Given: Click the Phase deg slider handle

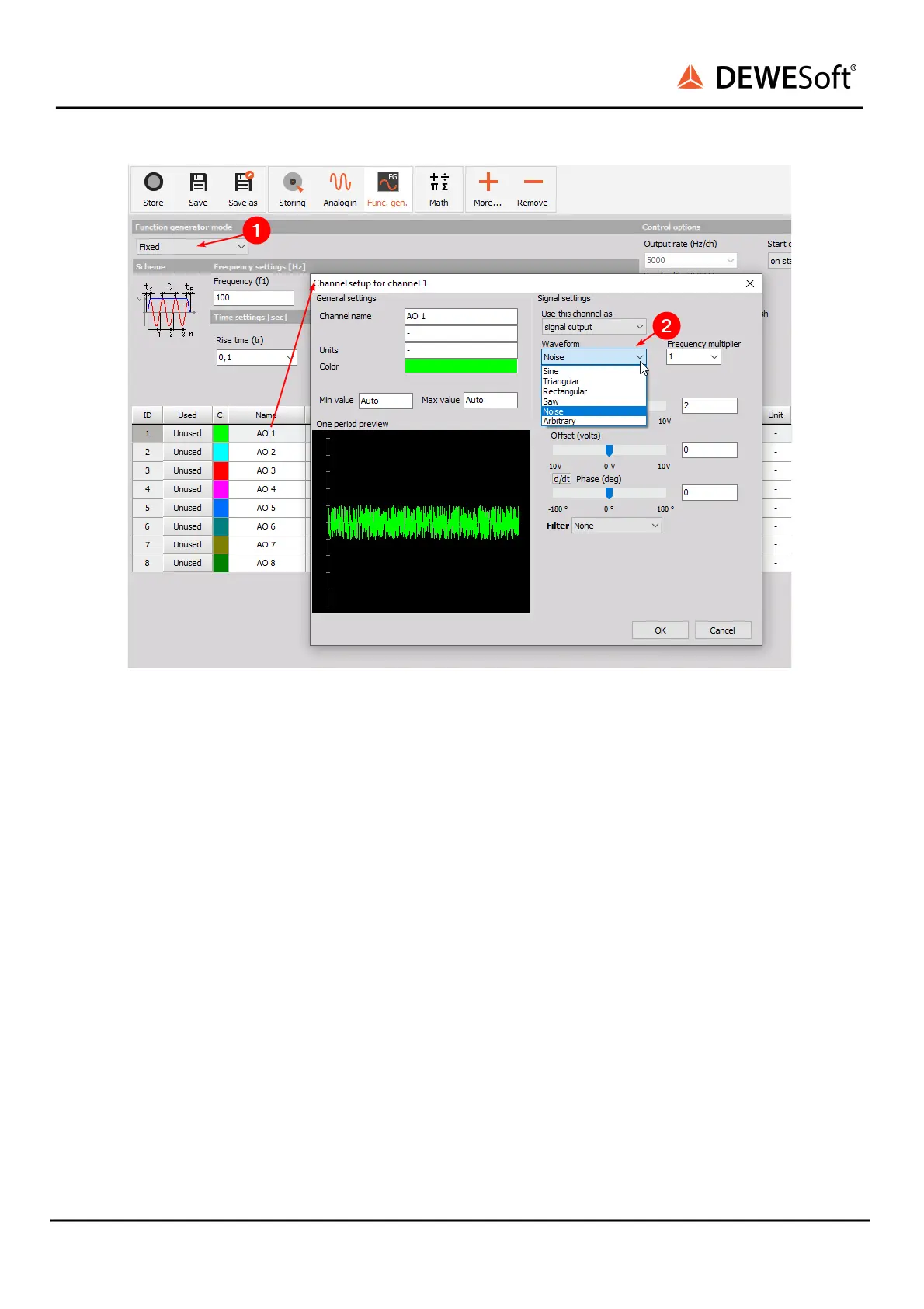Looking at the screenshot, I should [609, 493].
